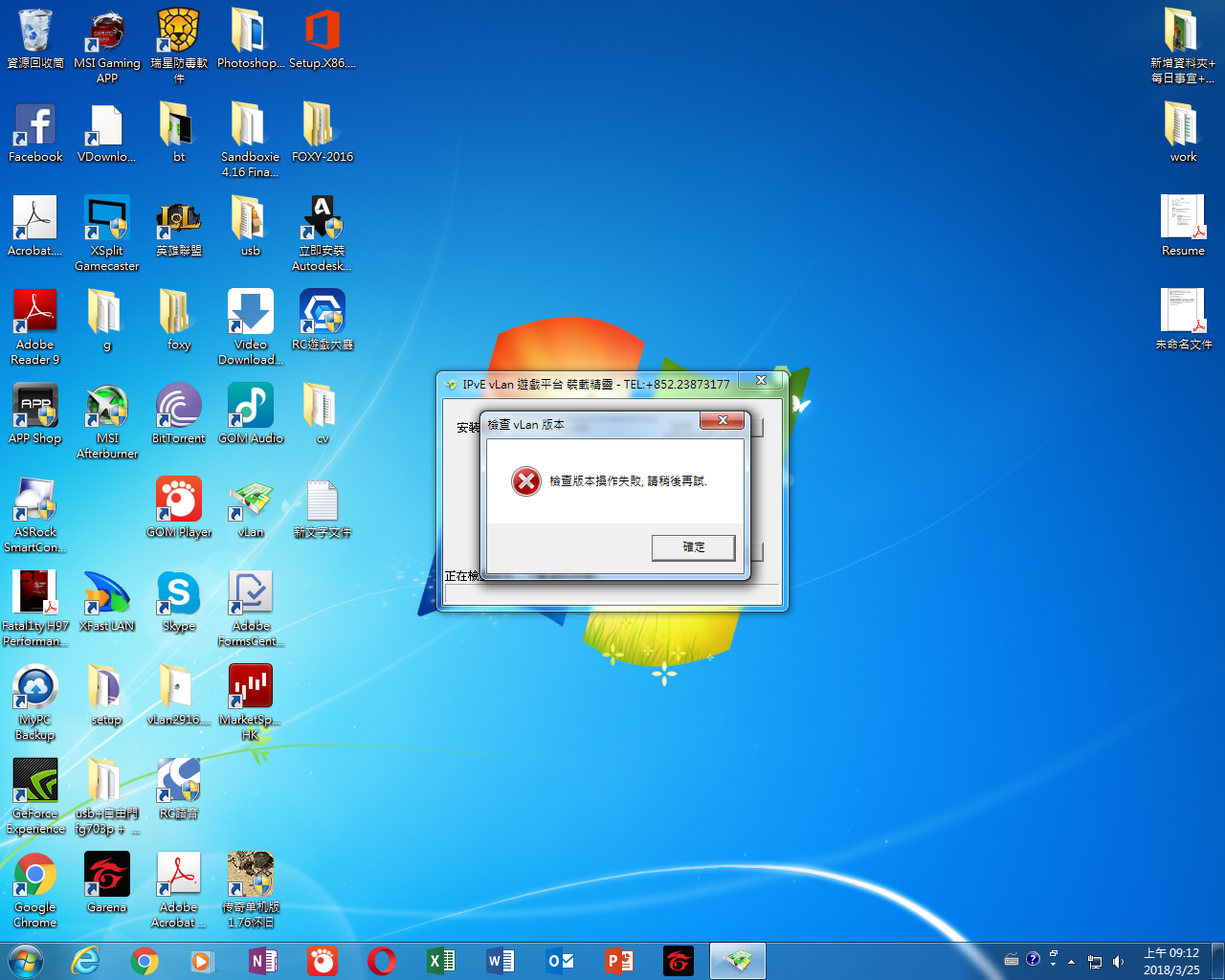Image resolution: width=1225 pixels, height=980 pixels.
Task: Click the Windows Start button
Action: point(26,960)
